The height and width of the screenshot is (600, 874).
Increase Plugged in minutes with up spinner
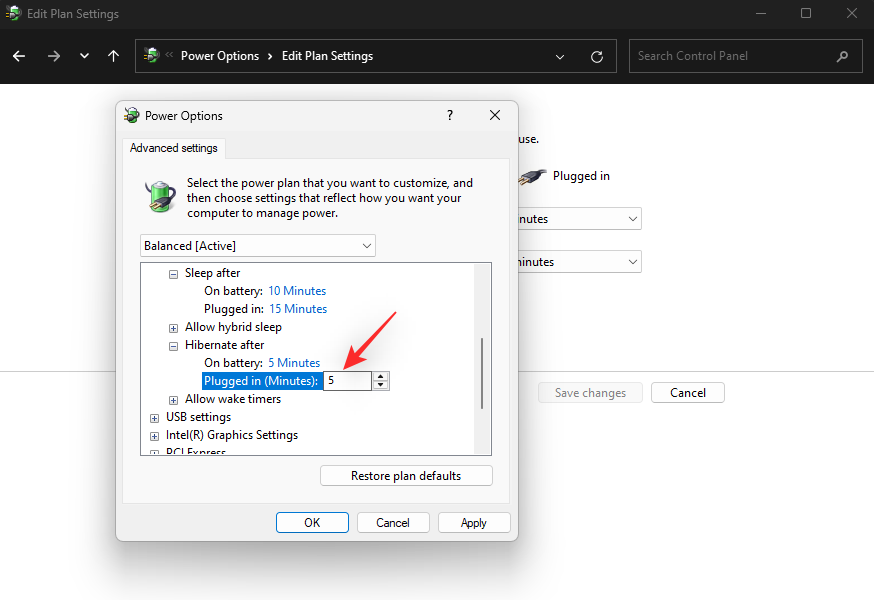[381, 376]
